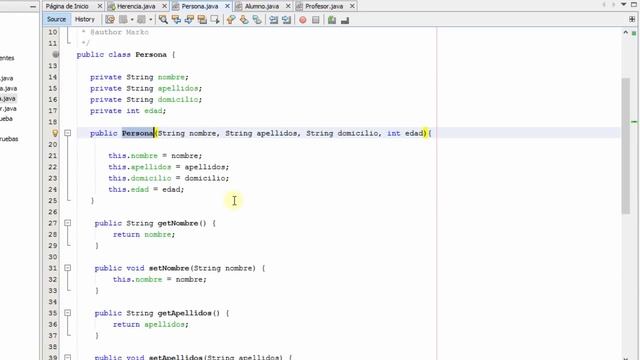Toggle rectangular selection mode
The image size is (640, 360).
pyautogui.click(x=215, y=20)
